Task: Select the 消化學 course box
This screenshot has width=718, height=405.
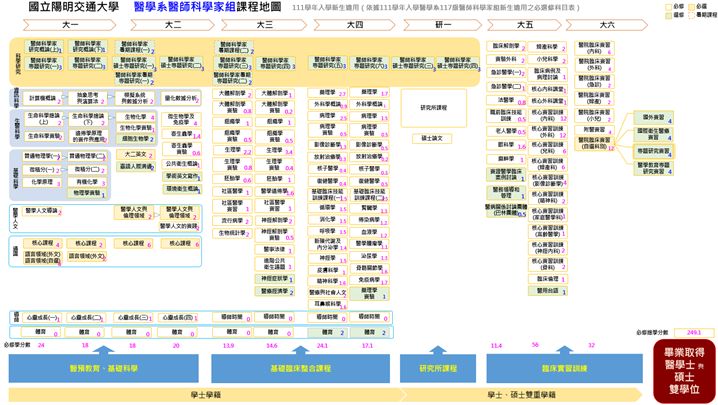Action: [x=327, y=220]
